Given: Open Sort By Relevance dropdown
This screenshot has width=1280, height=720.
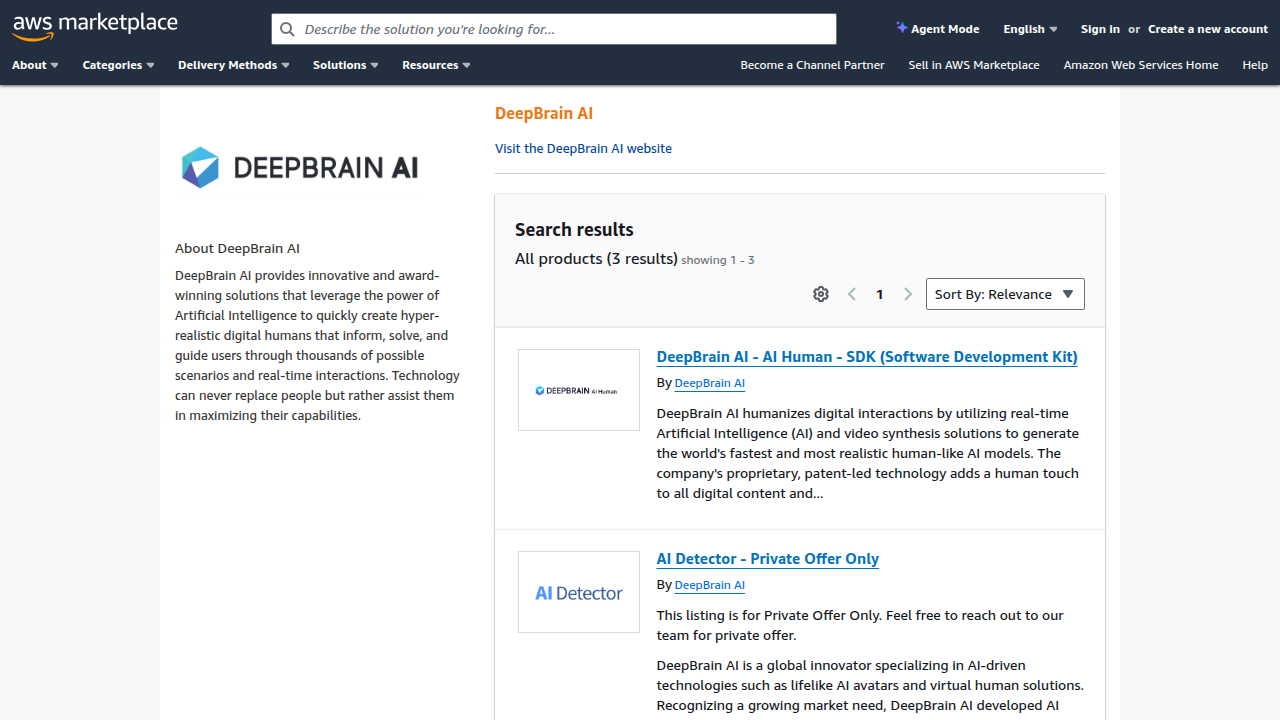Looking at the screenshot, I should [1005, 294].
